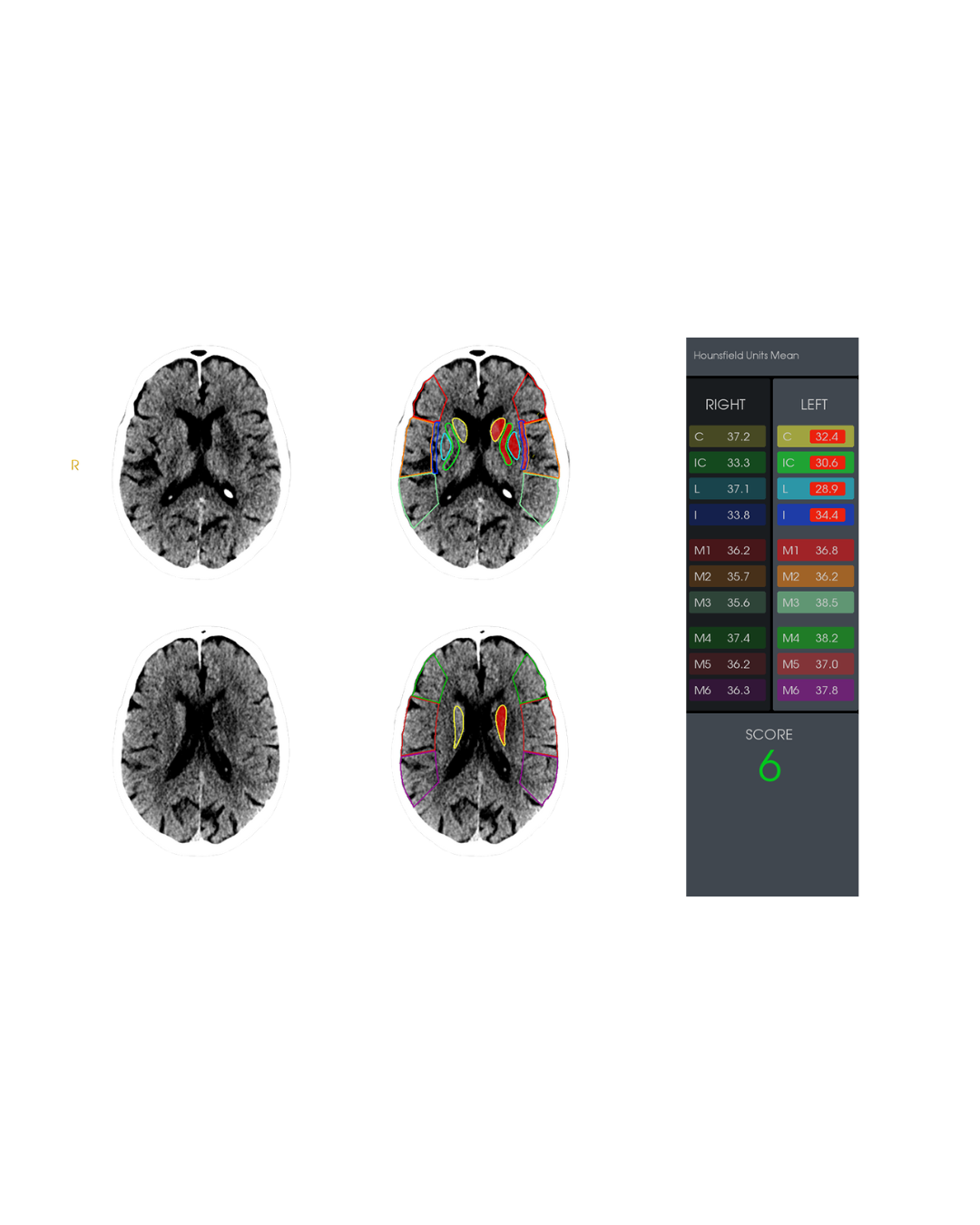Click the RIGHT column heading
Screen dimensions: 980x1225
pos(725,405)
